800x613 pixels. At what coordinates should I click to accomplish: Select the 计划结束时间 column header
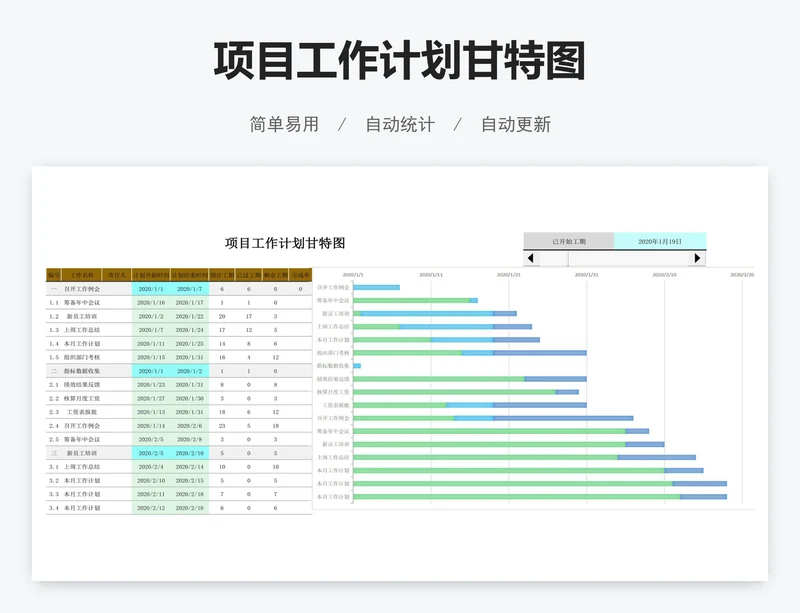coord(189,275)
